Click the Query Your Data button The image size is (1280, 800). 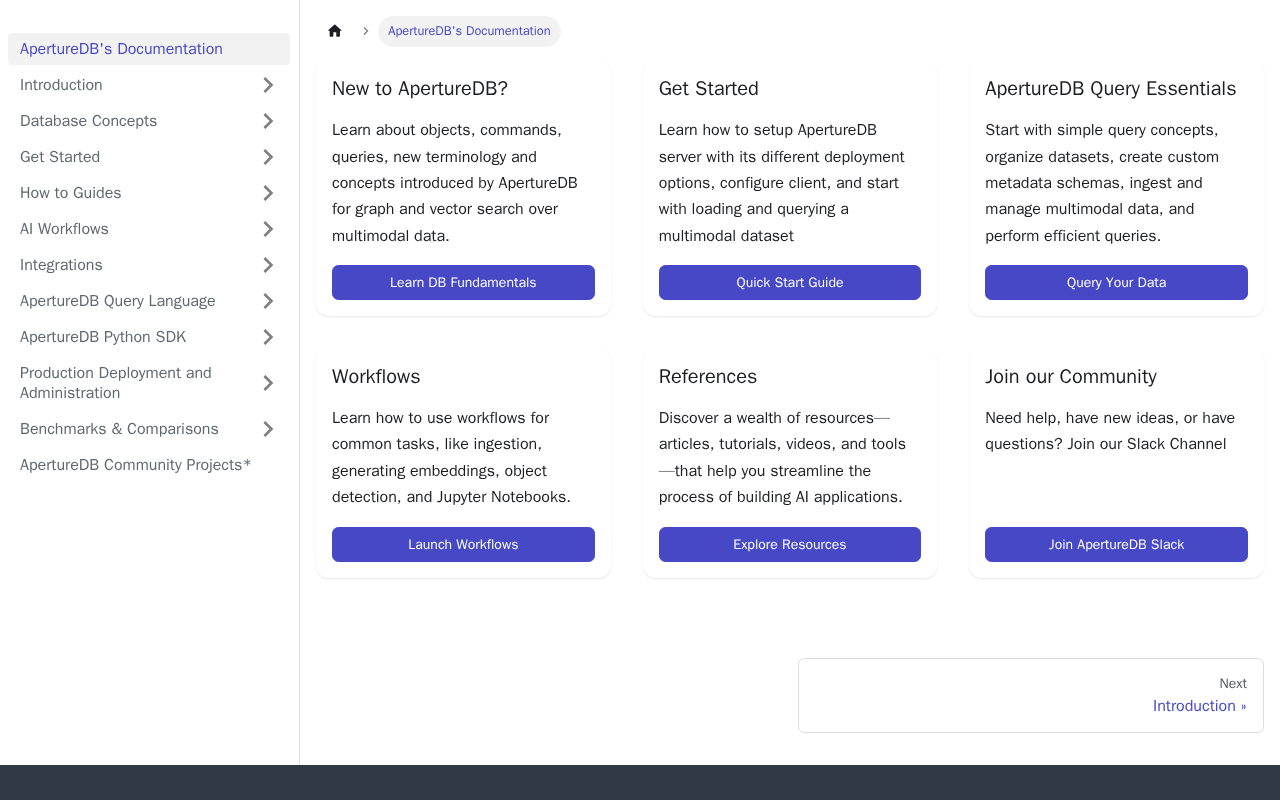tap(1116, 283)
